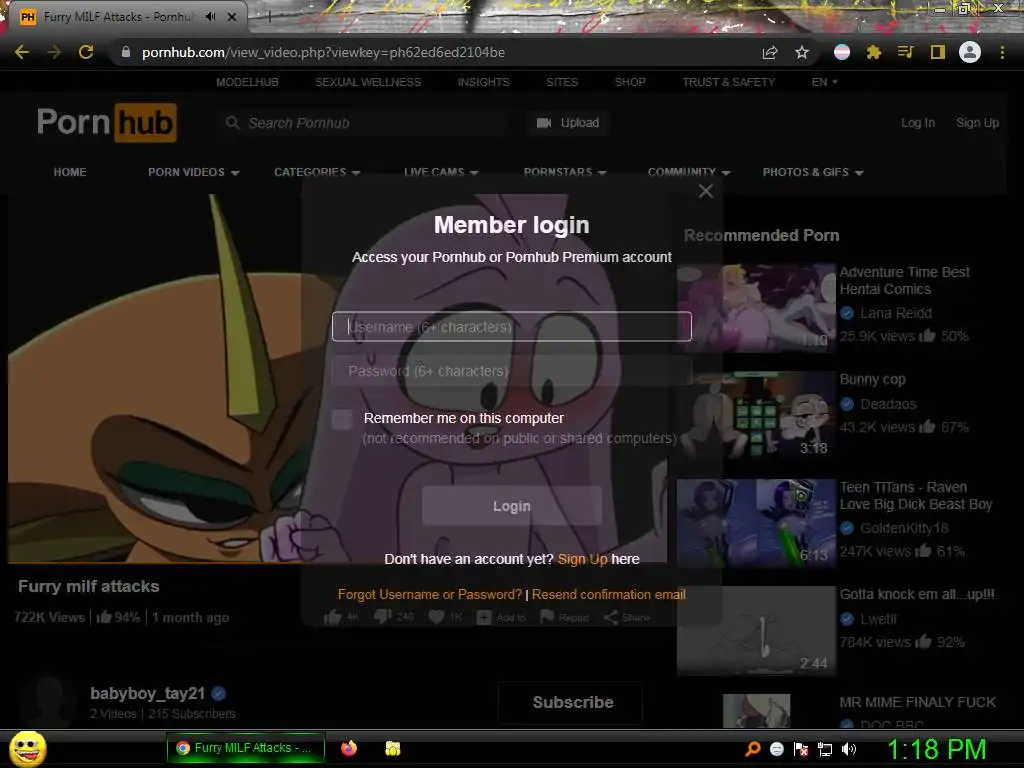This screenshot has width=1024, height=768.
Task: Focus the site search box
Action: [363, 123]
